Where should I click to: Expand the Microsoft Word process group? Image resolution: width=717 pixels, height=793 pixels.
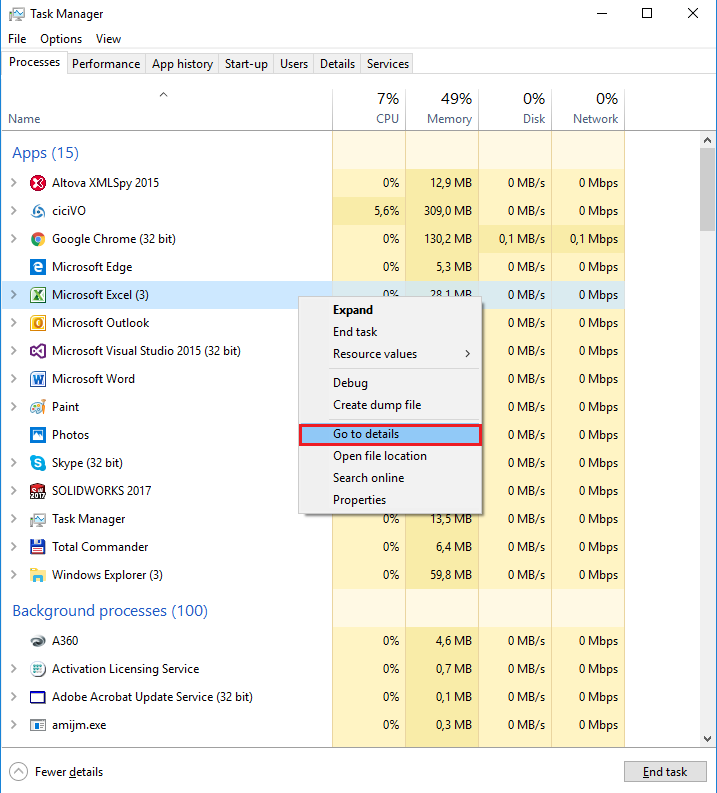[13, 379]
